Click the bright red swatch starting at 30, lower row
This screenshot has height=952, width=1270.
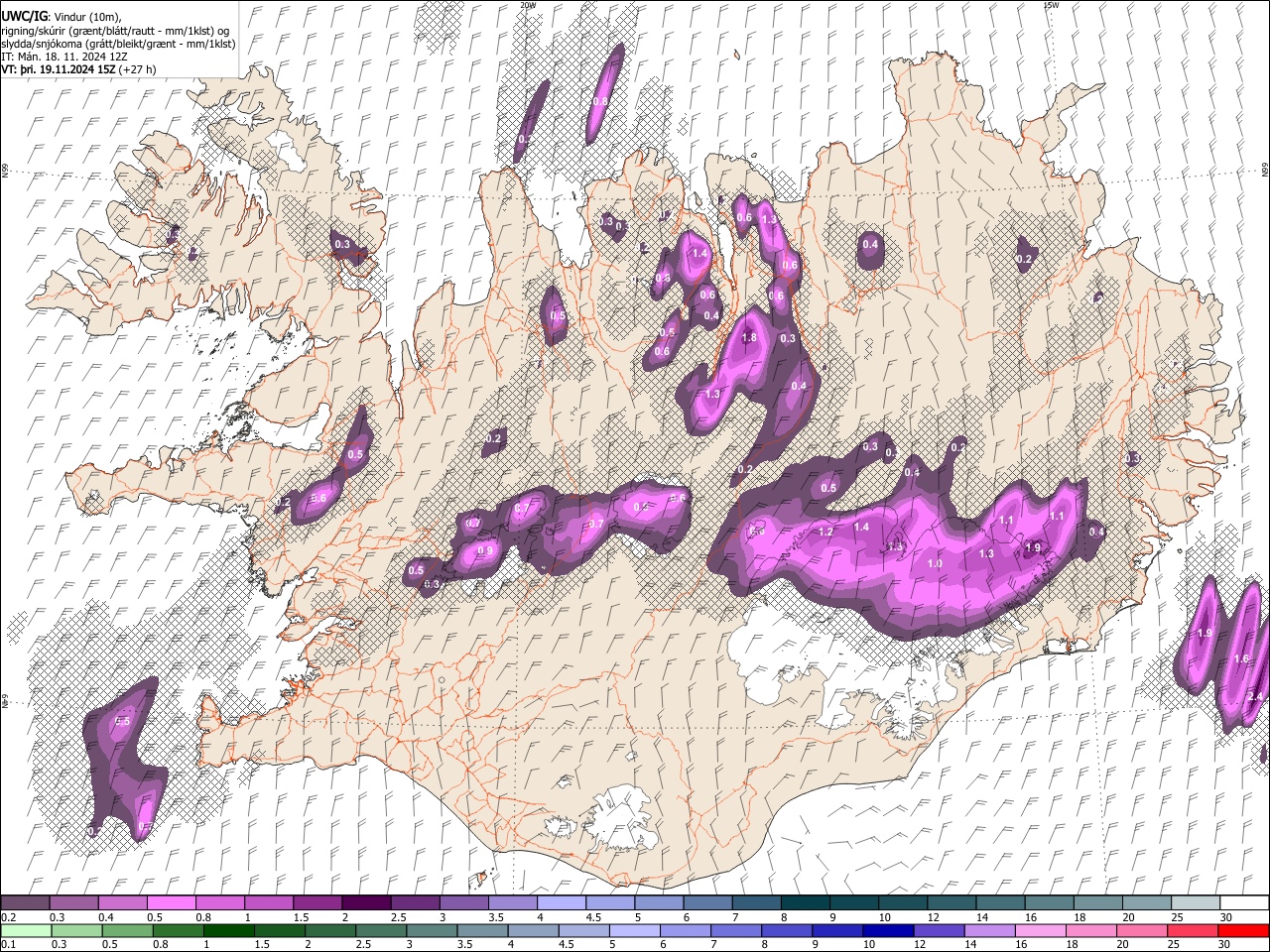[x=1243, y=931]
